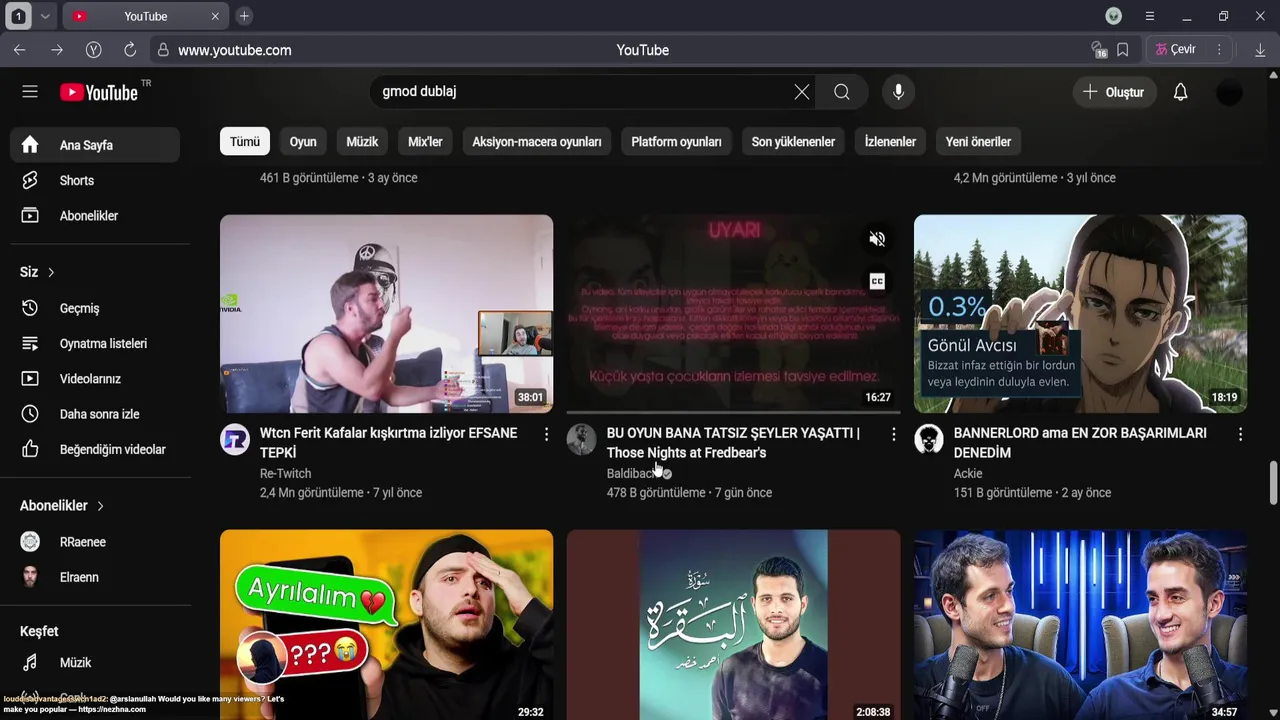Select the Yeni öneriler chip
Screen dimensions: 1280x720
coord(978,142)
